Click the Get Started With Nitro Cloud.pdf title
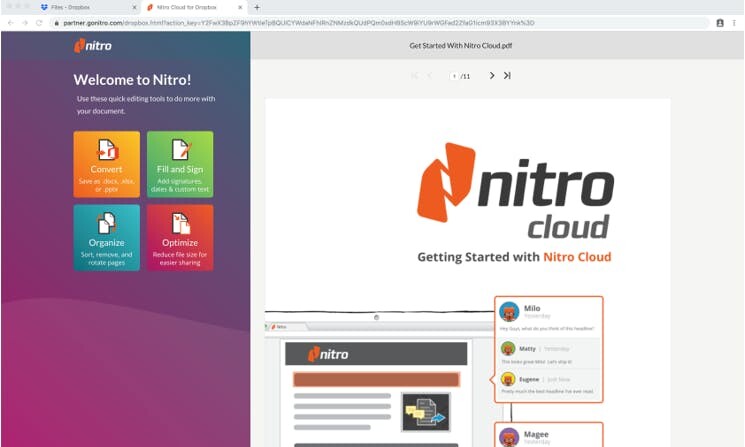This screenshot has width=745, height=447. (459, 45)
